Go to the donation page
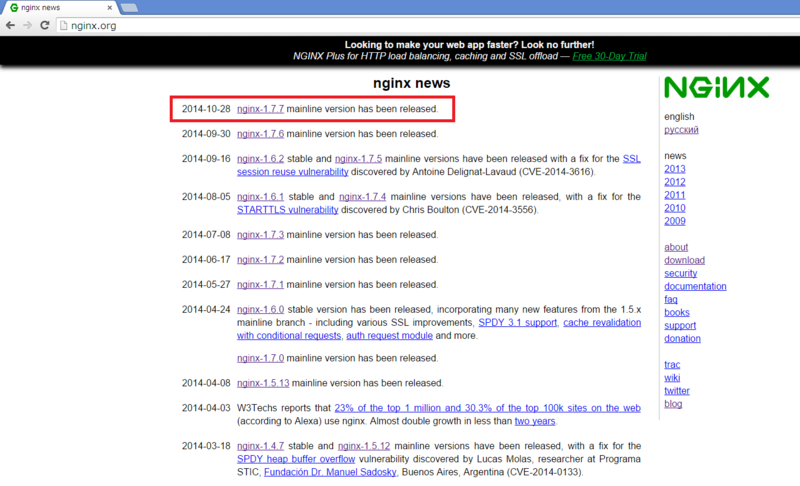The image size is (800, 486). pyautogui.click(x=682, y=339)
